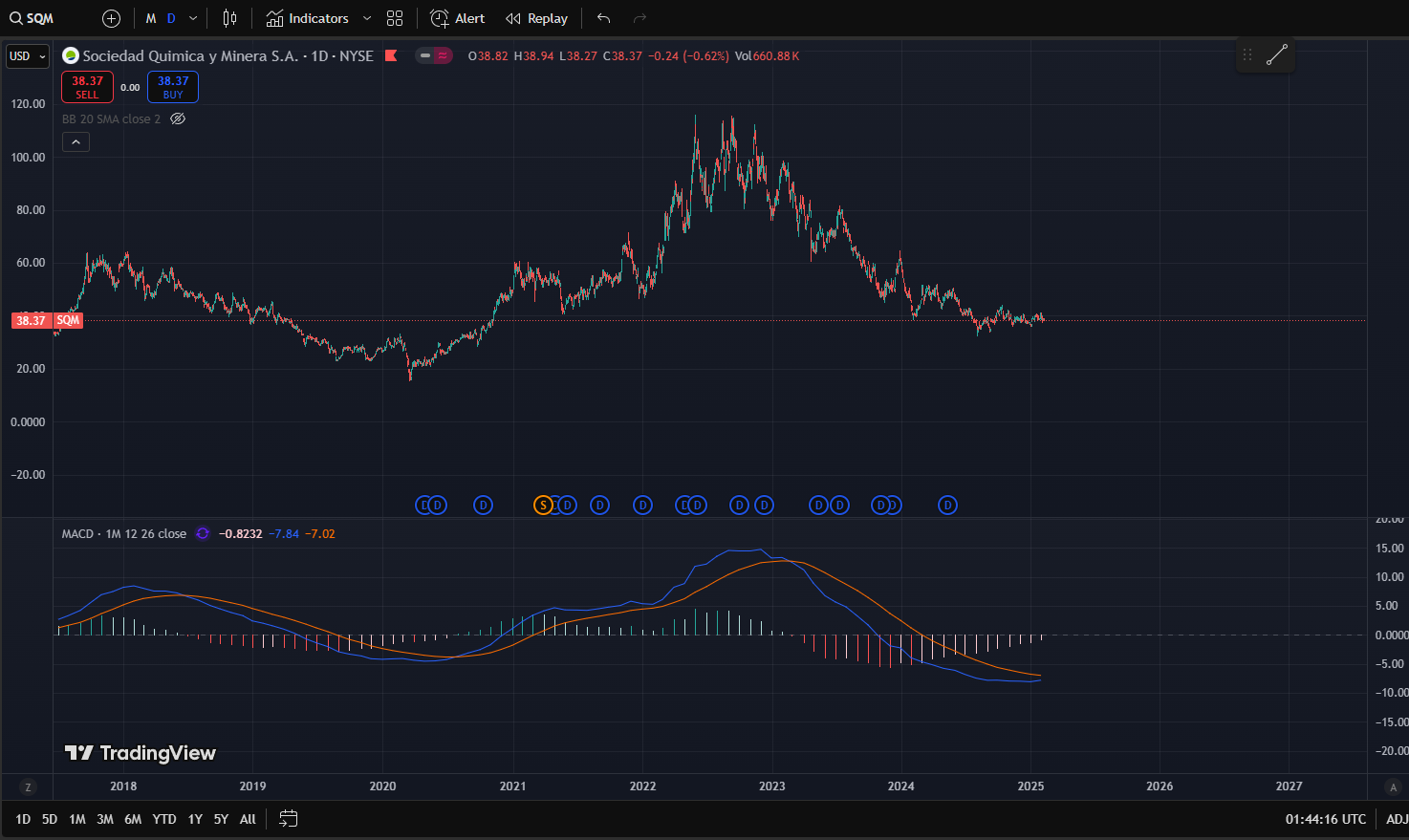Open the candlestick chart type selector

[229, 18]
